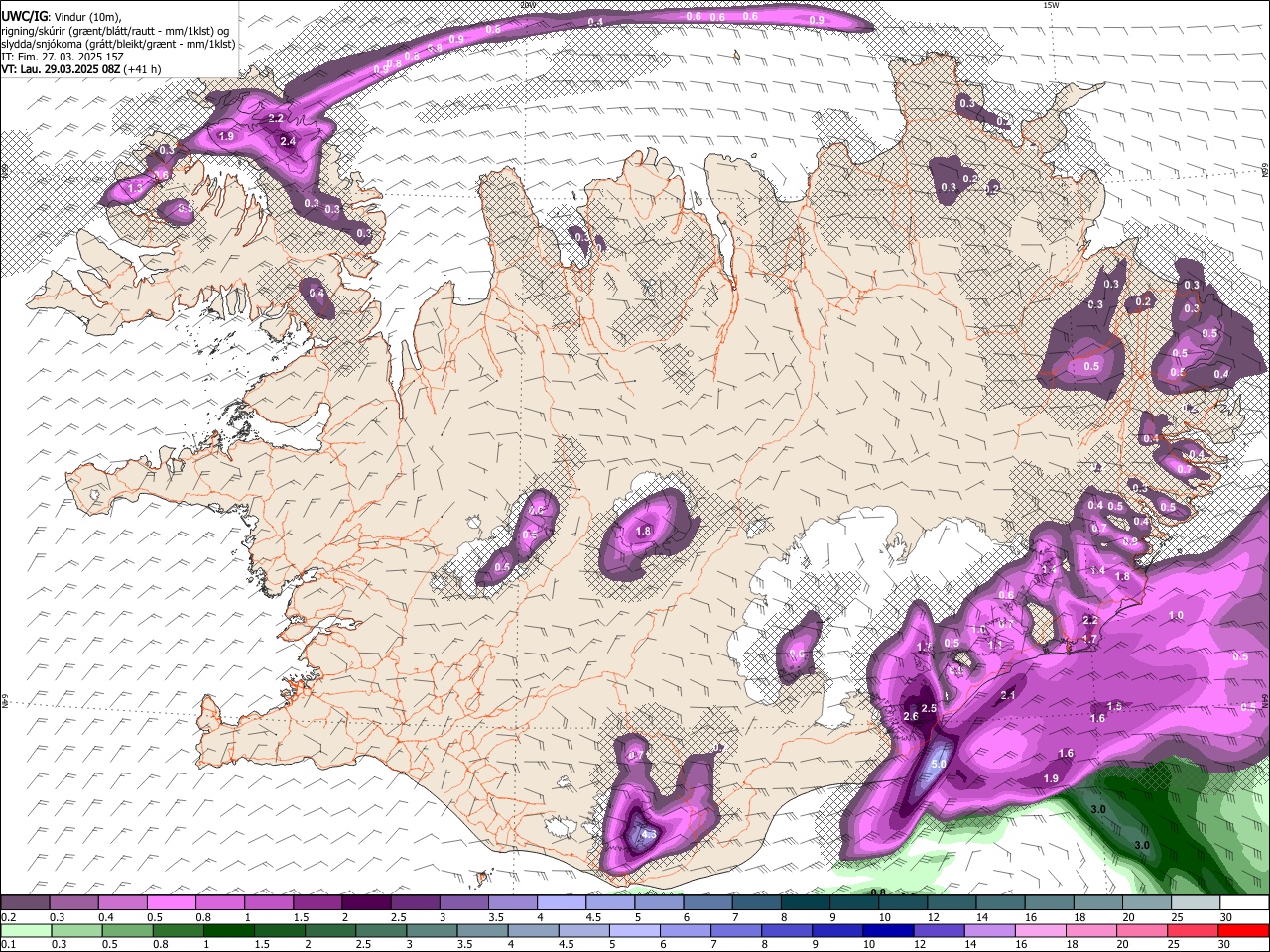1270x952 pixels.
Task: Click the line 'rigning/skúrir (grænt/blátt/rautt - mm/1klst) og'
Action: (116, 31)
